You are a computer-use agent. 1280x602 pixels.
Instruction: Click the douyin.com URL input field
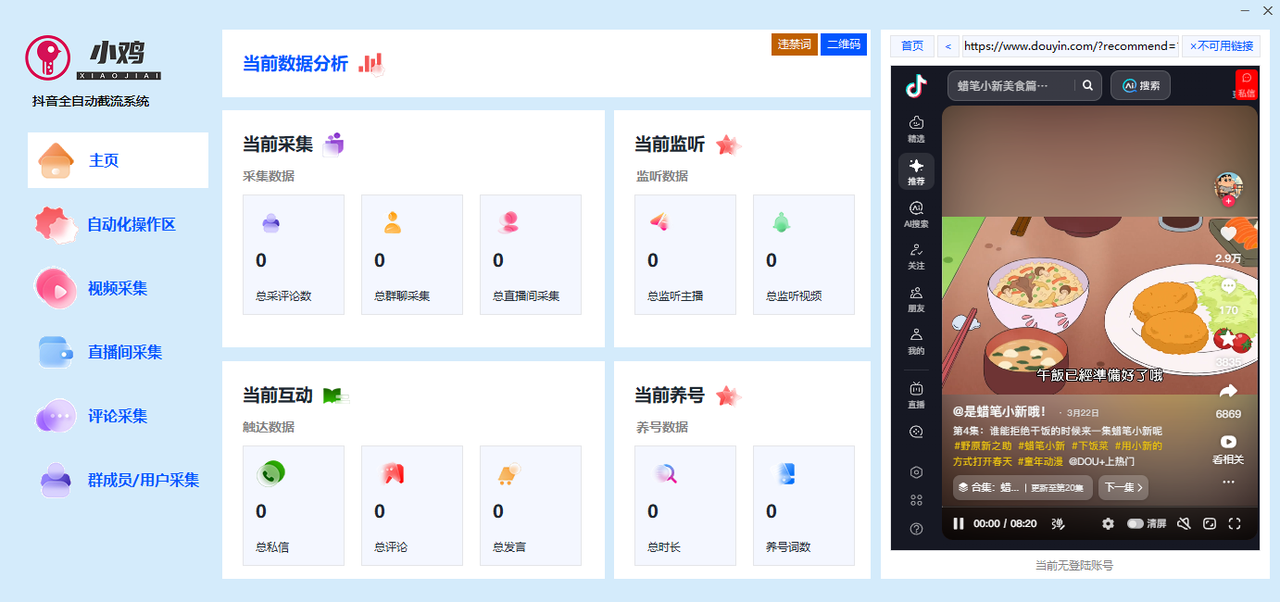tap(1068, 46)
